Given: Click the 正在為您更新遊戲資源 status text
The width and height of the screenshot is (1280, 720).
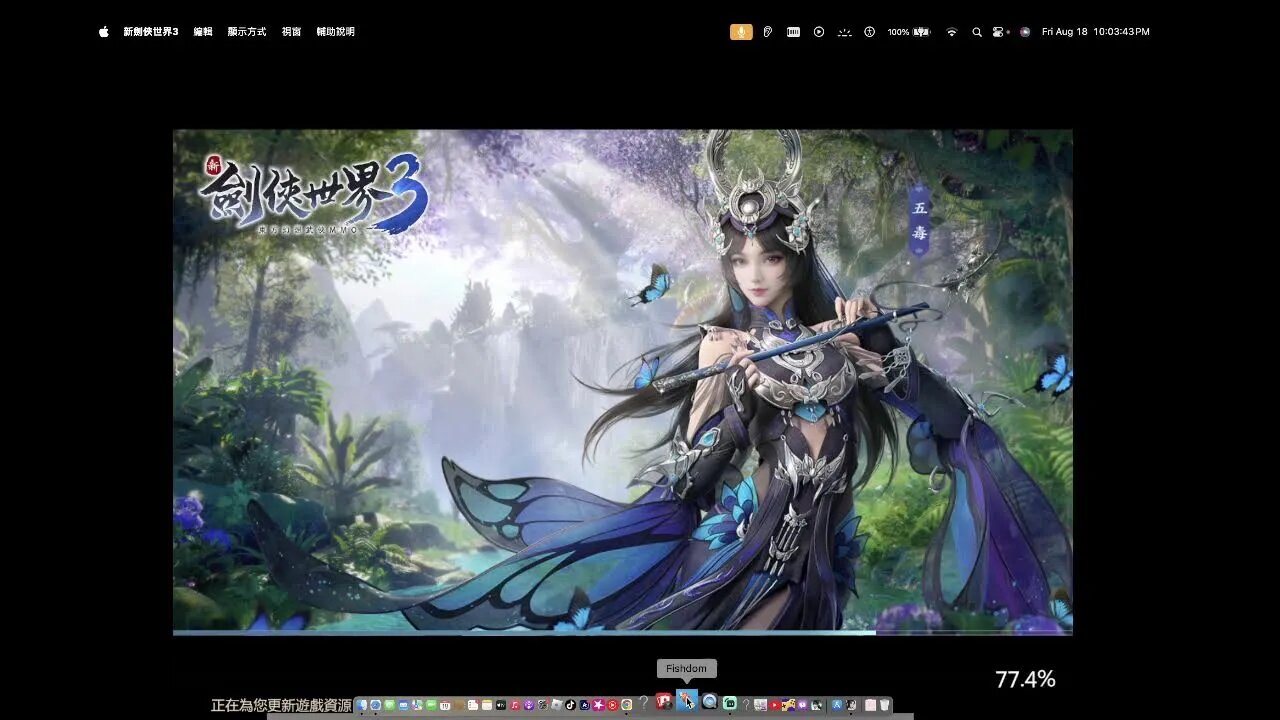Looking at the screenshot, I should point(281,706).
